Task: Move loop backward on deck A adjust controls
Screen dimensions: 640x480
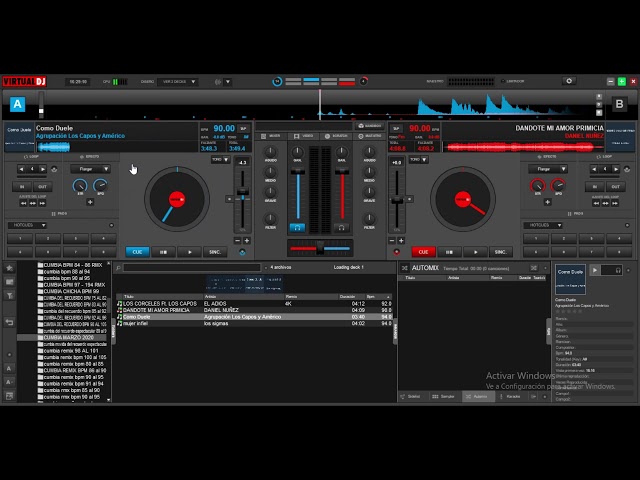Action: click(x=24, y=203)
